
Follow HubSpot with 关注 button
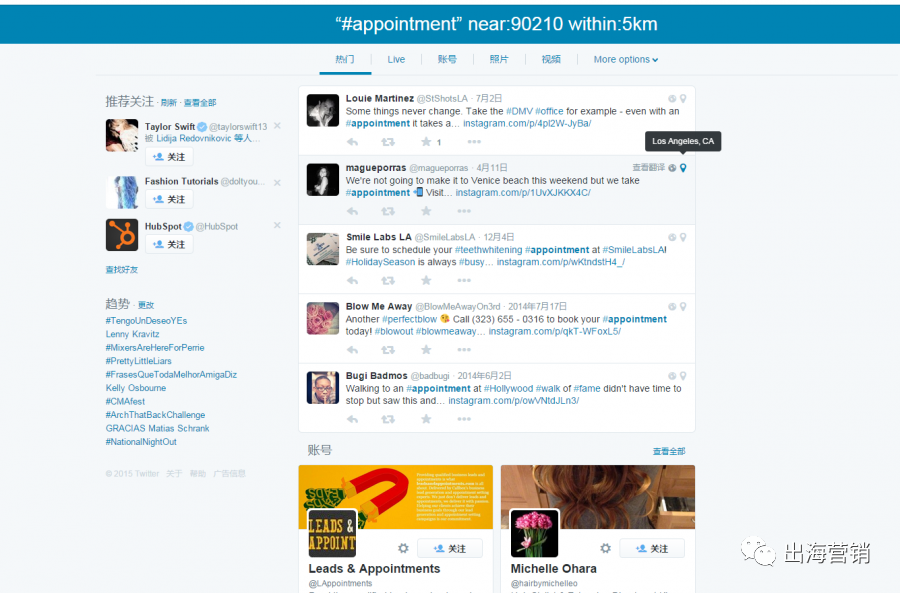(x=169, y=244)
